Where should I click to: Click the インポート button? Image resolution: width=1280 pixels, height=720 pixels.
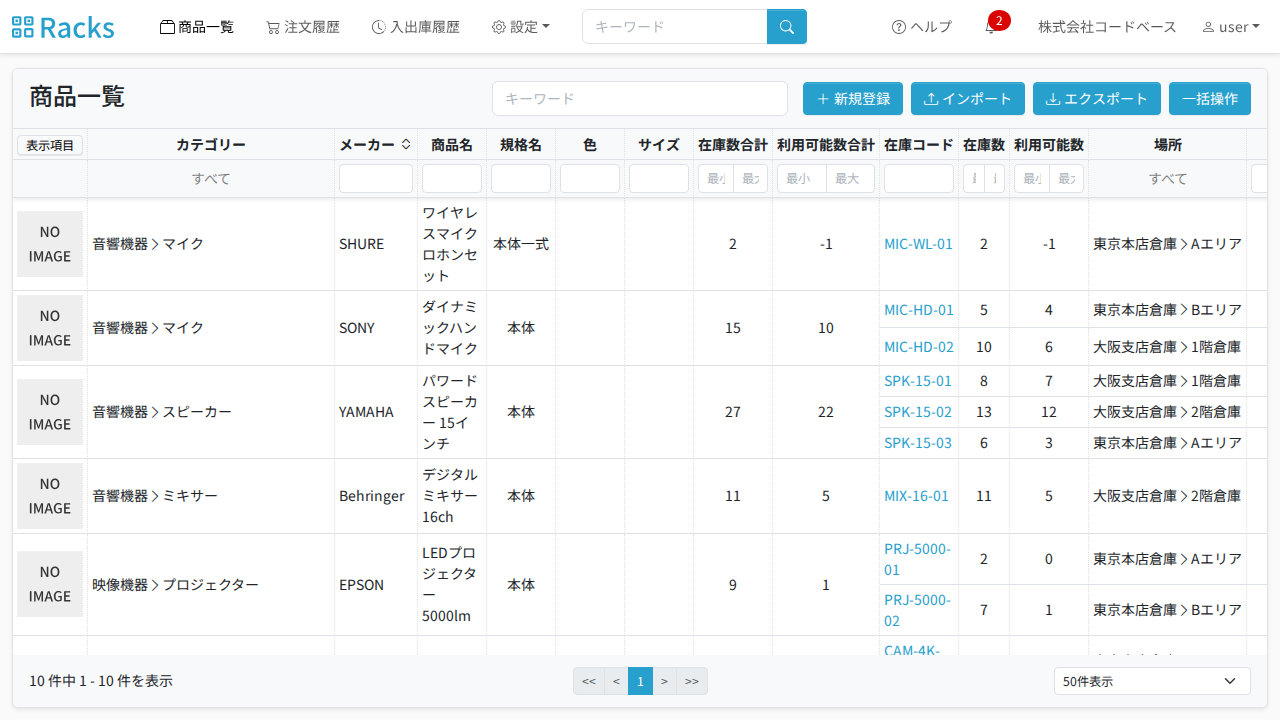pyautogui.click(x=968, y=99)
